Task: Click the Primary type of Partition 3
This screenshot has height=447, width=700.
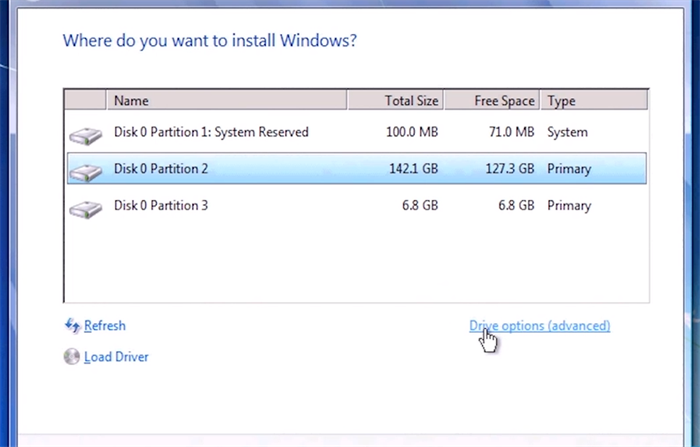Action: pyautogui.click(x=569, y=206)
